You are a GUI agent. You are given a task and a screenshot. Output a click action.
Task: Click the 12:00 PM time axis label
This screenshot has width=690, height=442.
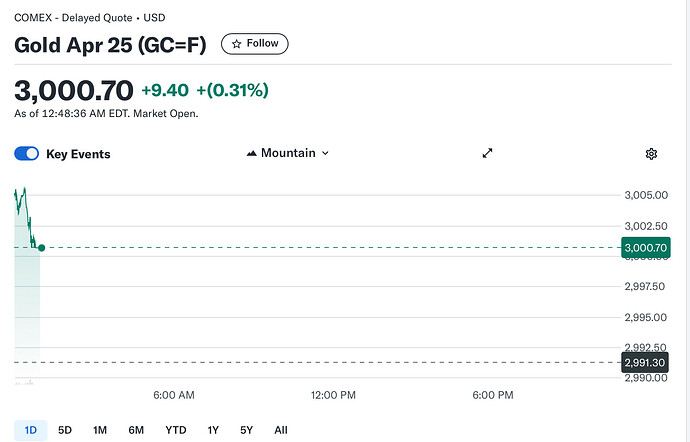tap(333, 395)
